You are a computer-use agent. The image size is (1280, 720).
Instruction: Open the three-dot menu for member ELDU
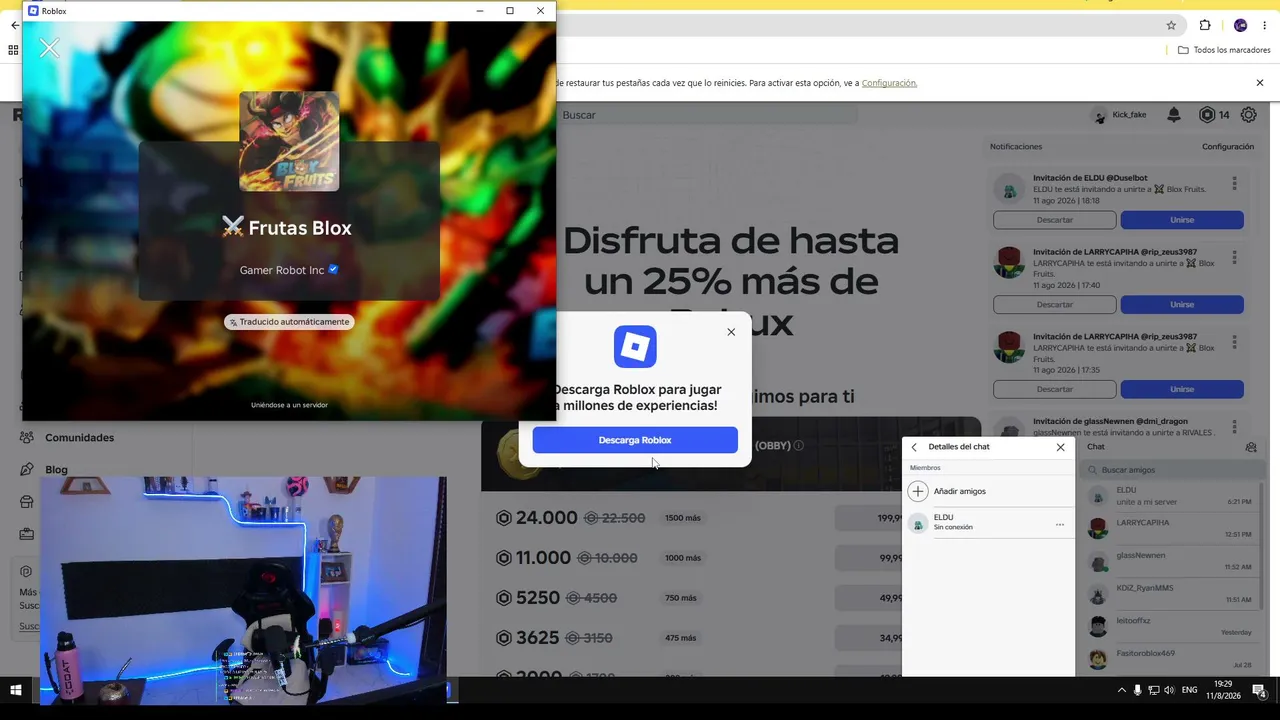1060,524
